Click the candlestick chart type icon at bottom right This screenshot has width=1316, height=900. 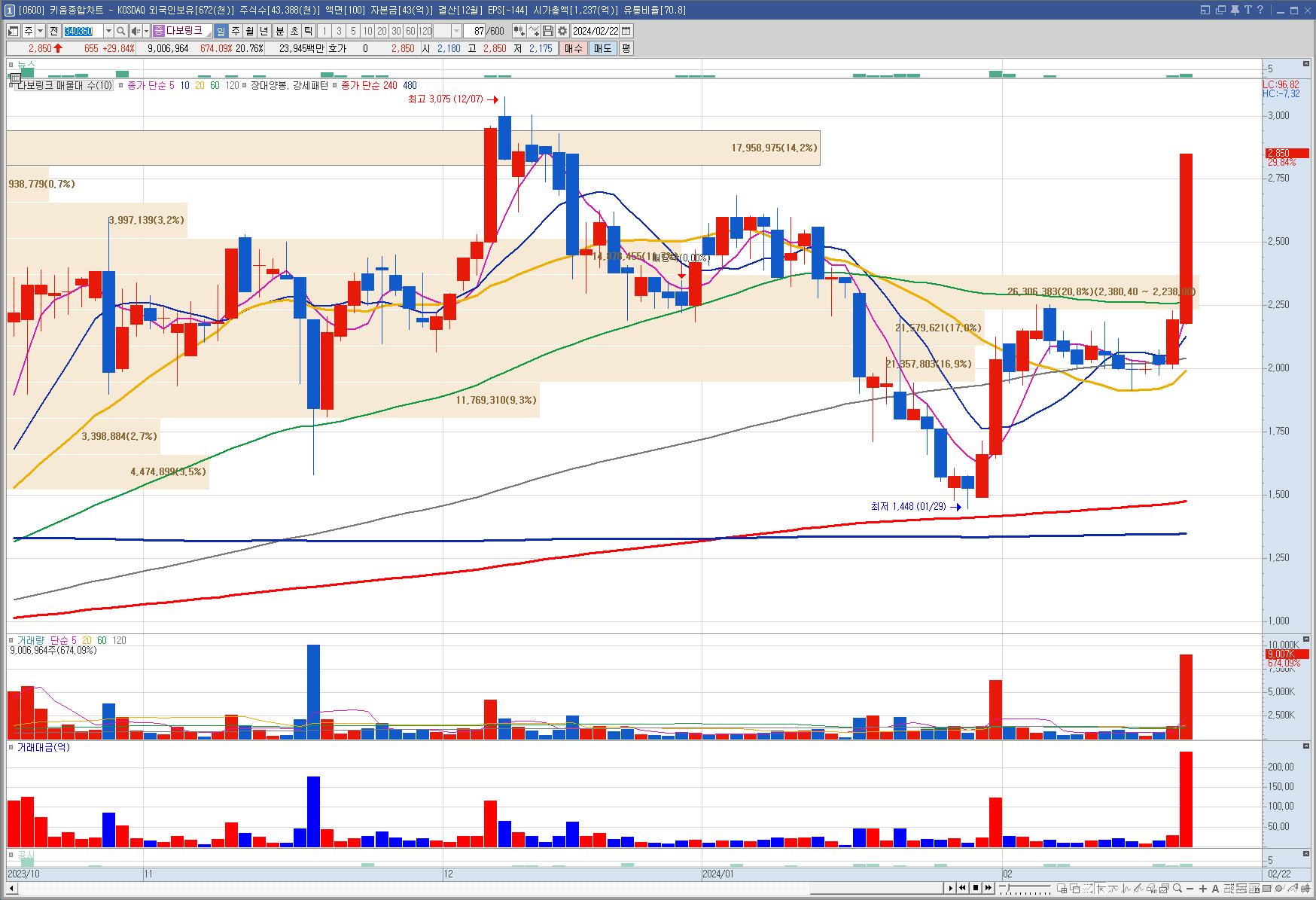click(x=1305, y=889)
